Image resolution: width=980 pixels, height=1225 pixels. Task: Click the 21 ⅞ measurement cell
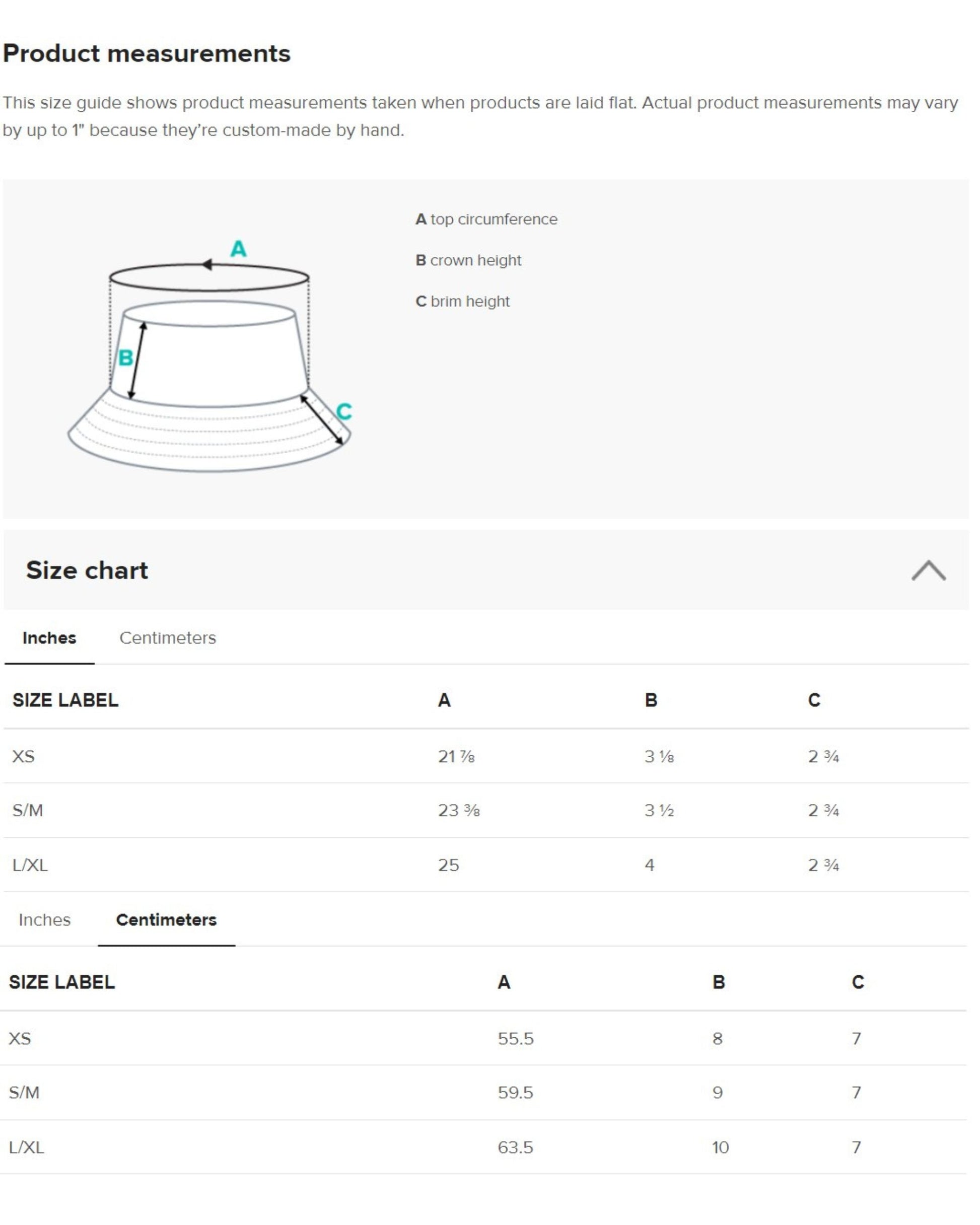pyautogui.click(x=456, y=756)
